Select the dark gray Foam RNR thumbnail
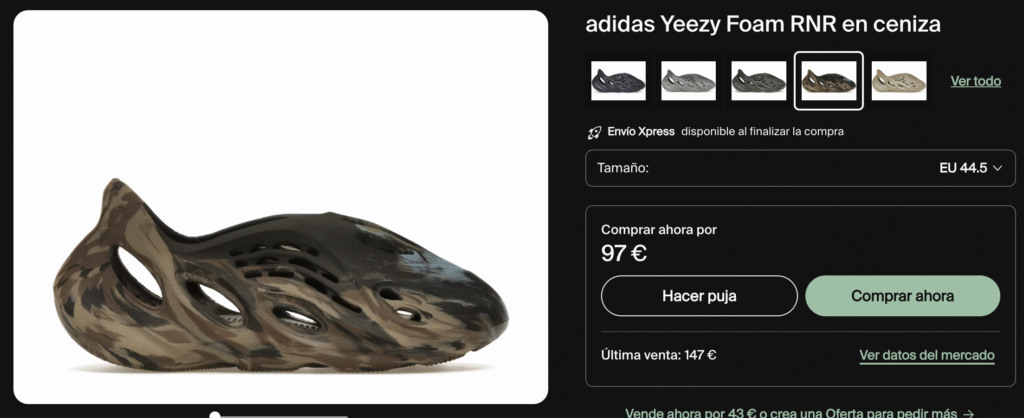This screenshot has height=418, width=1024. (x=758, y=80)
